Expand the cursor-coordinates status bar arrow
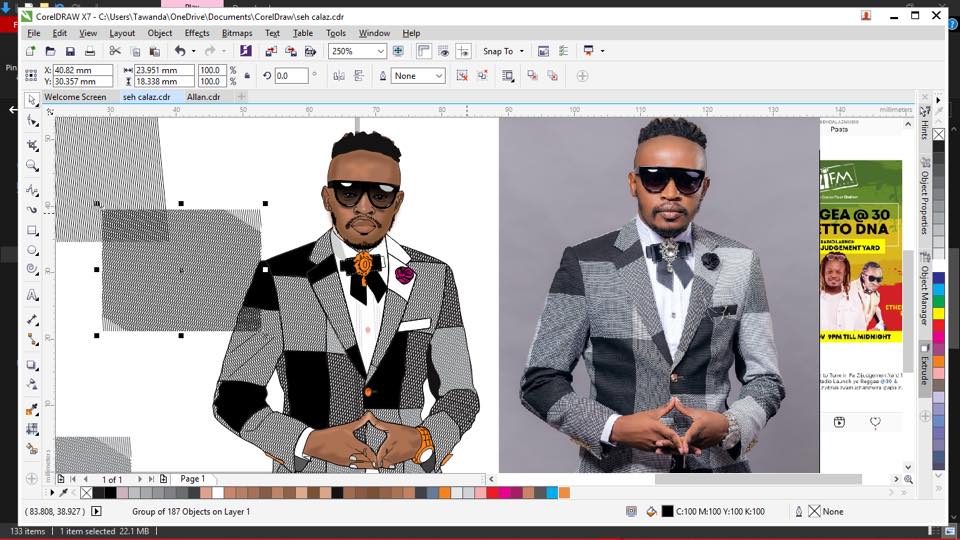Image resolution: width=960 pixels, height=540 pixels. 96,511
